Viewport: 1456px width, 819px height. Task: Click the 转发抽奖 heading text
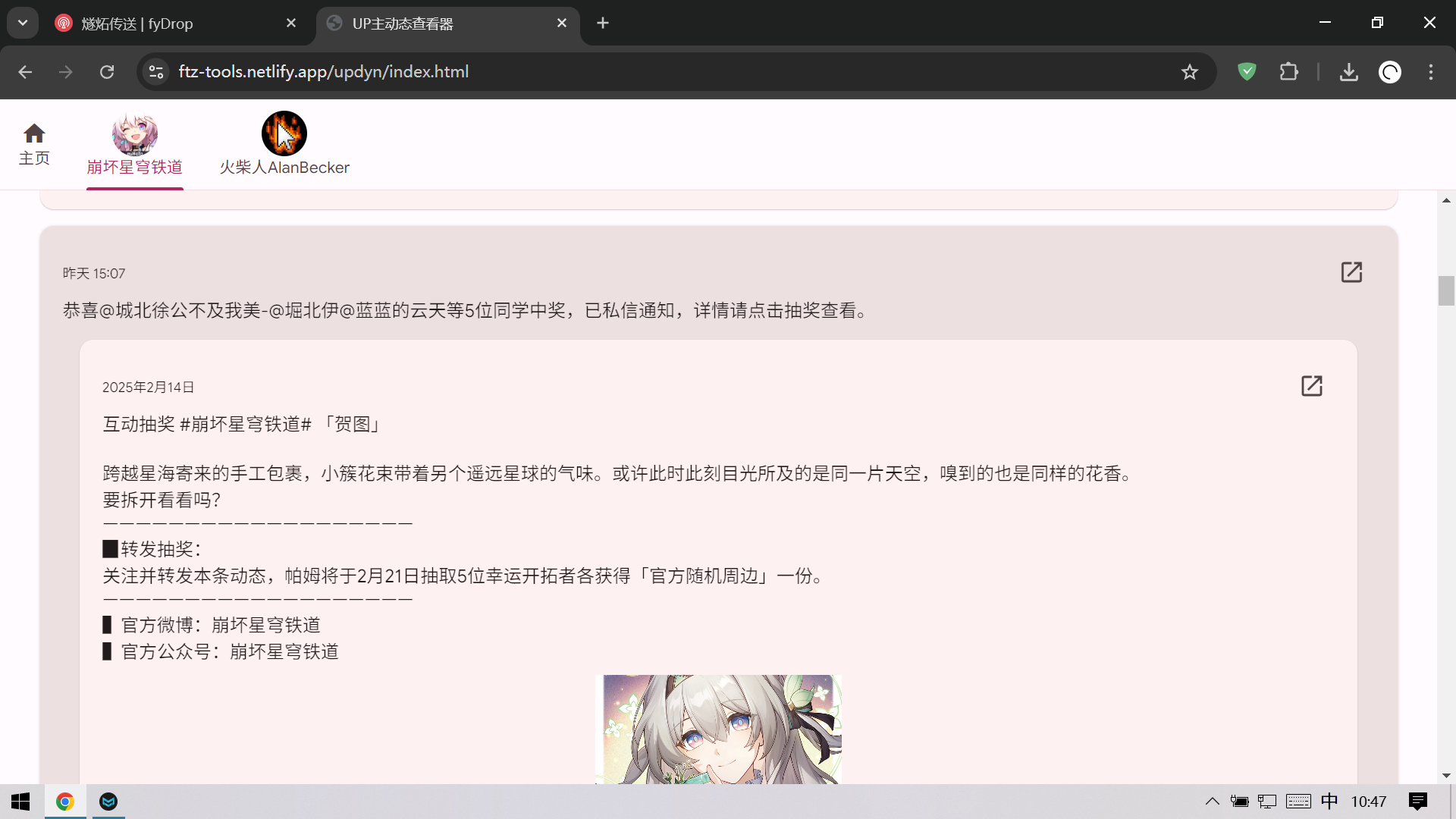(152, 550)
